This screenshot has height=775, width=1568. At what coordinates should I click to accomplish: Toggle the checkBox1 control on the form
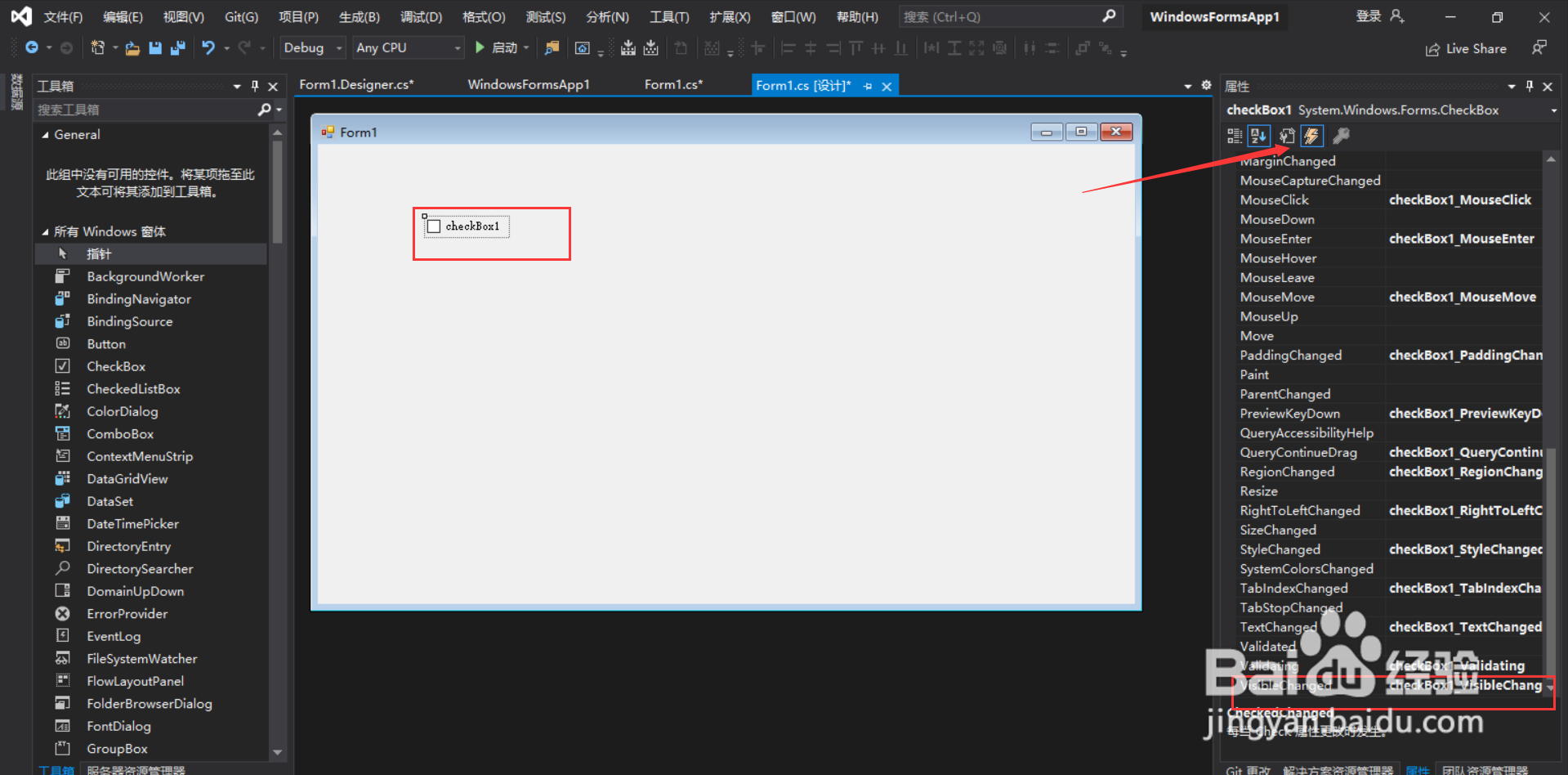pos(435,226)
